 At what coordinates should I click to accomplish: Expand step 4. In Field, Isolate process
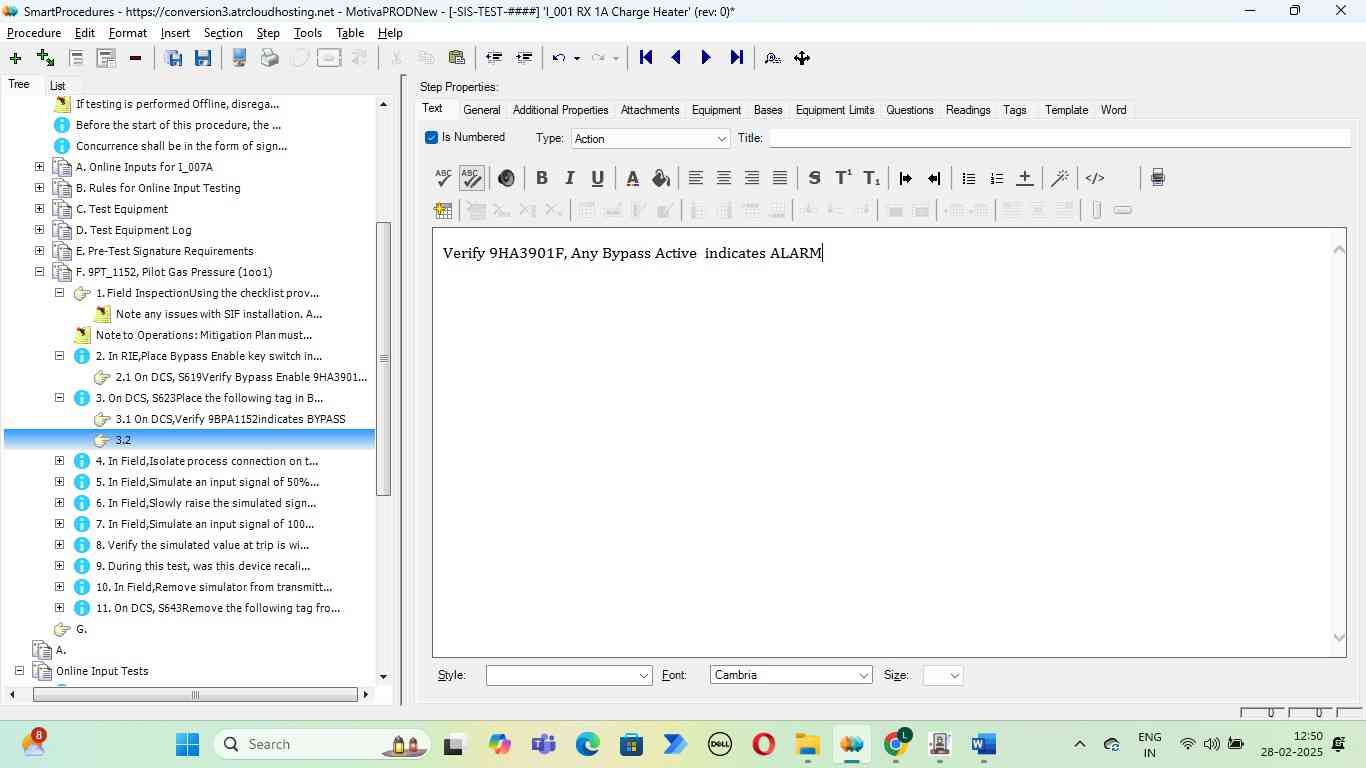(59, 461)
